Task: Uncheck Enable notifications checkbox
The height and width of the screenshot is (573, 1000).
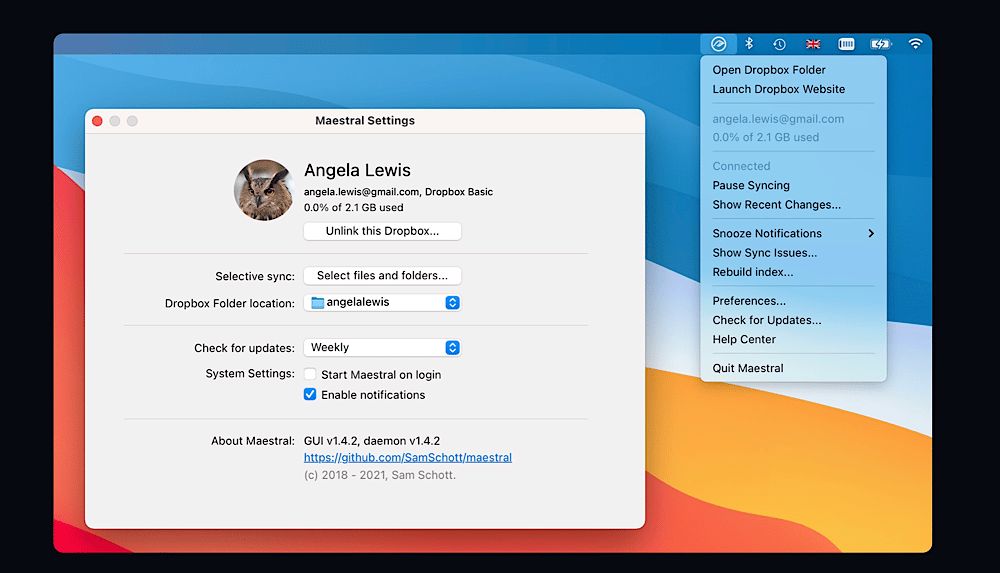Action: pyautogui.click(x=310, y=394)
